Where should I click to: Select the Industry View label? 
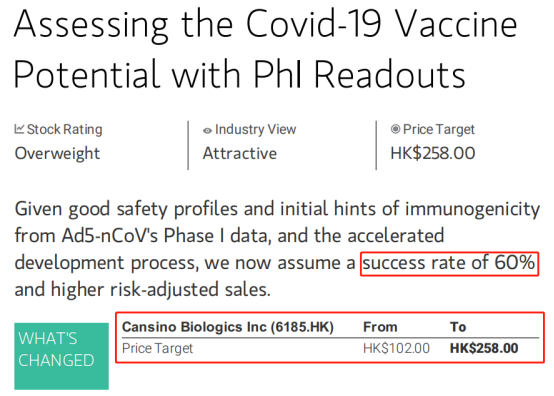tap(255, 129)
